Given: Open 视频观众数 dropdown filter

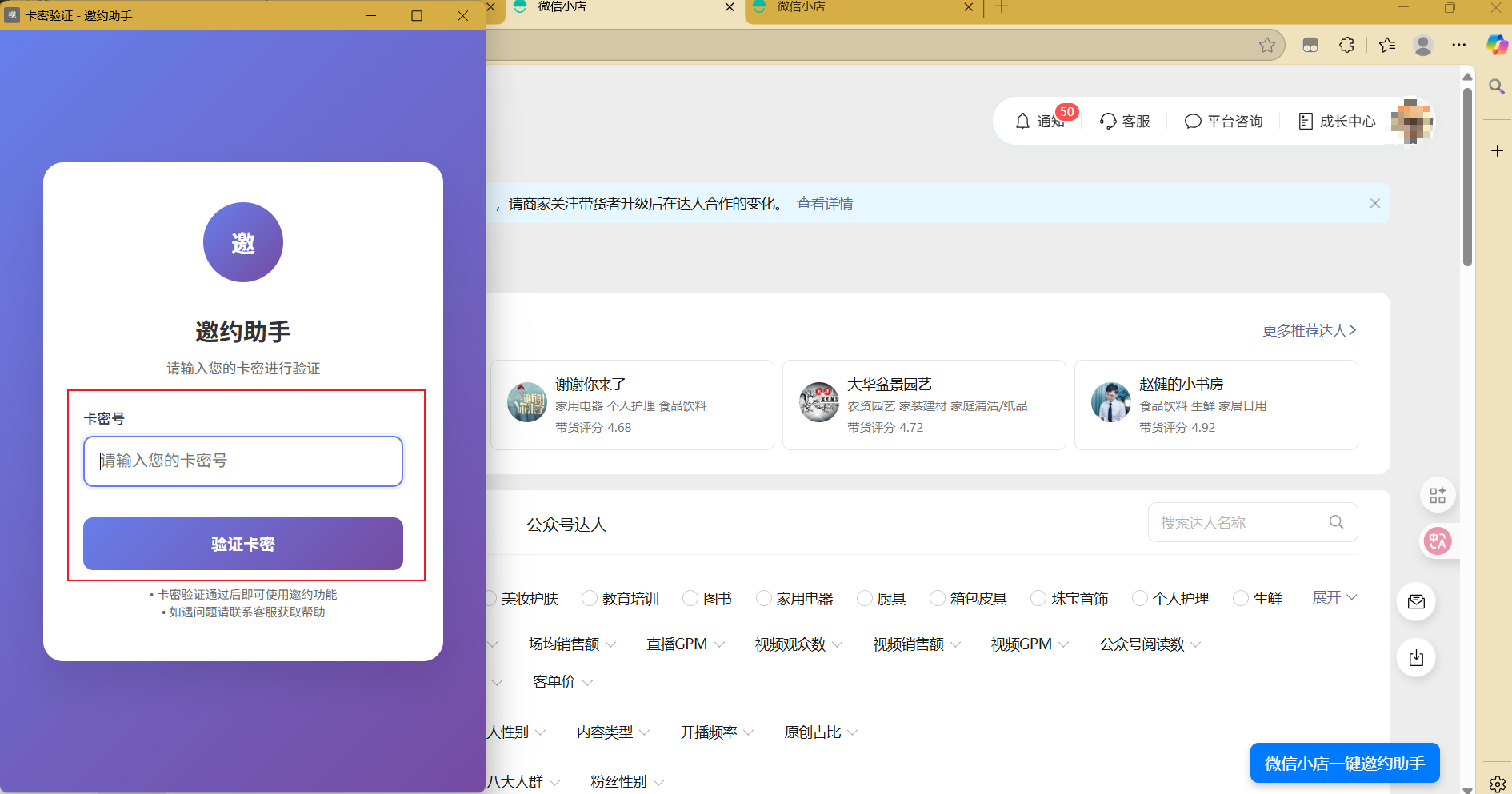Looking at the screenshot, I should [x=798, y=644].
